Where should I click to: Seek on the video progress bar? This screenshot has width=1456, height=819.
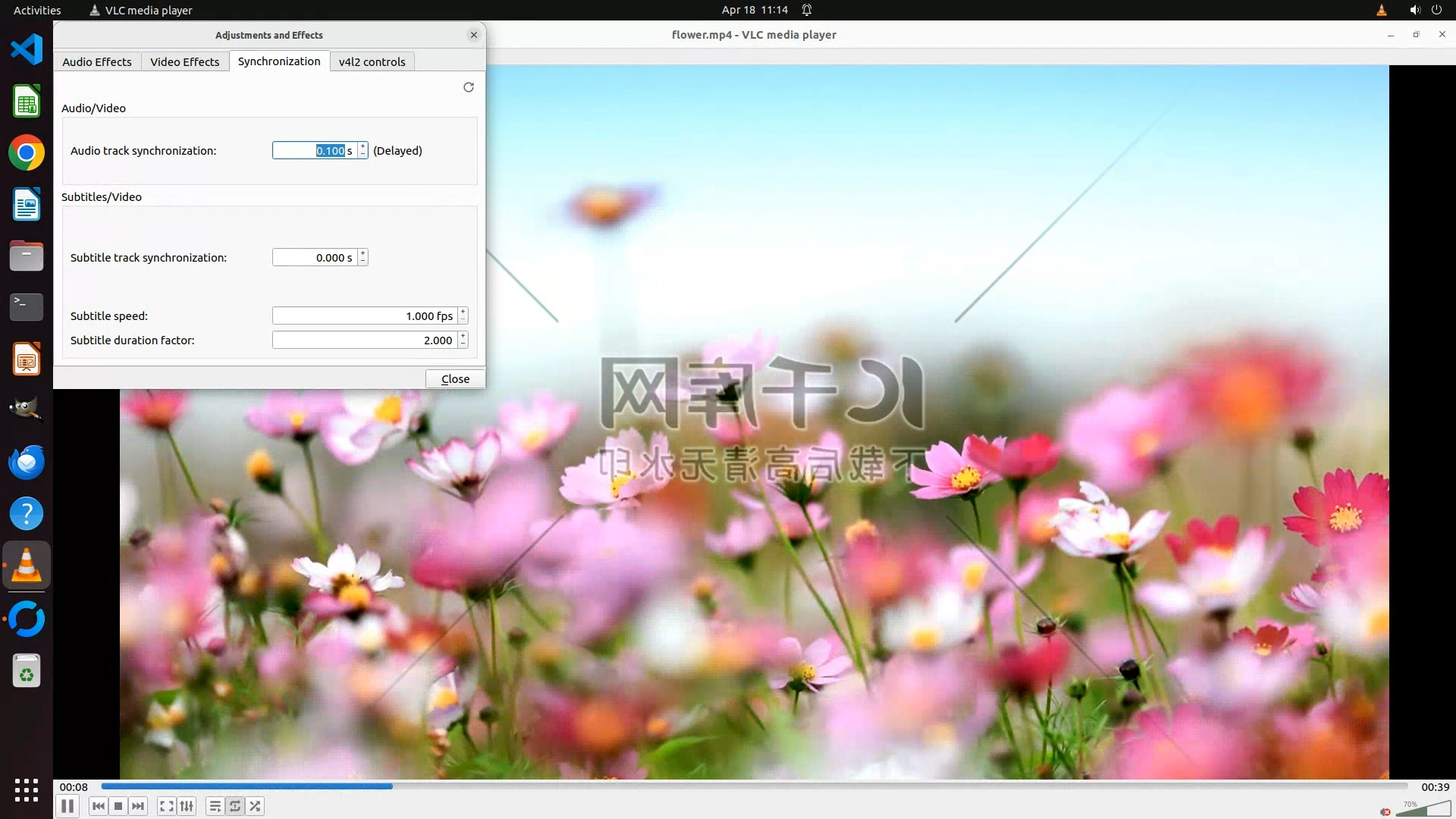point(754,786)
